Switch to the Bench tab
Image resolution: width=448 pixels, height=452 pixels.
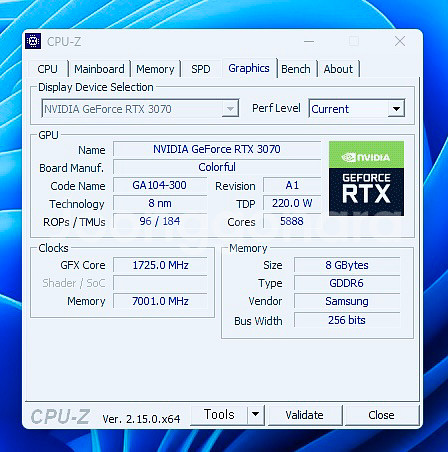tap(296, 69)
